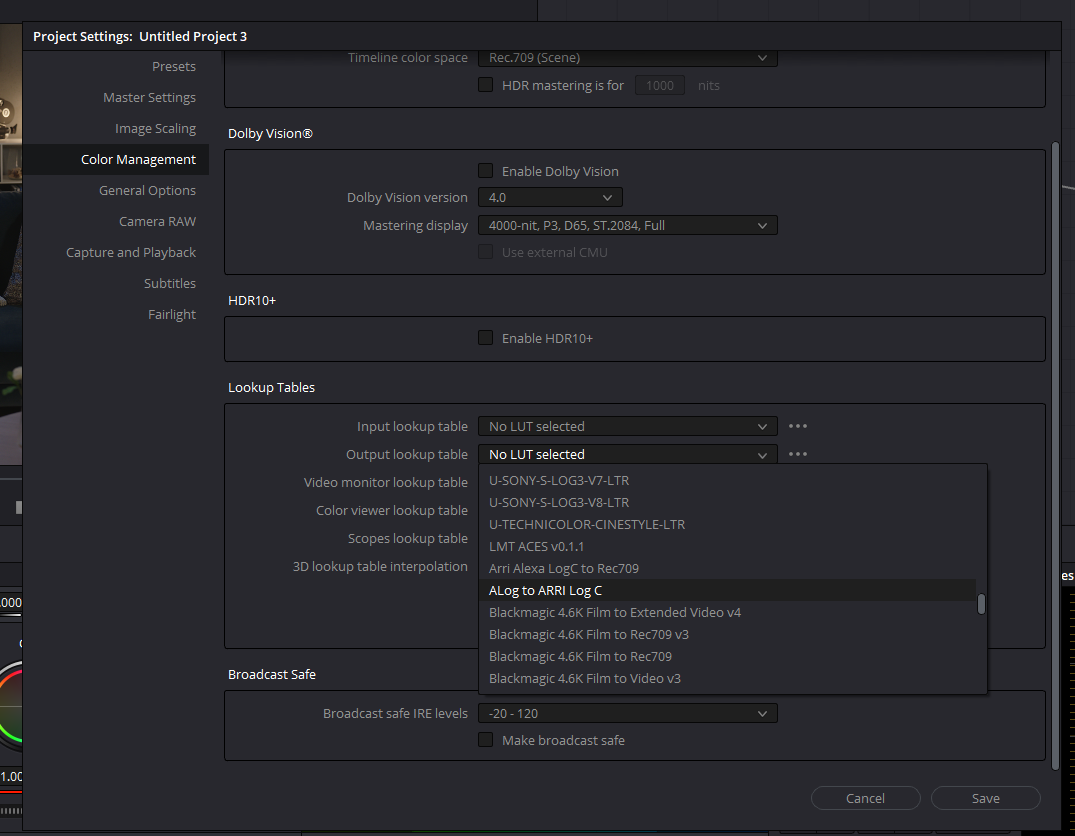The image size is (1075, 836).
Task: Tick Enable Dolby Vision checkbox
Action: coord(485,171)
